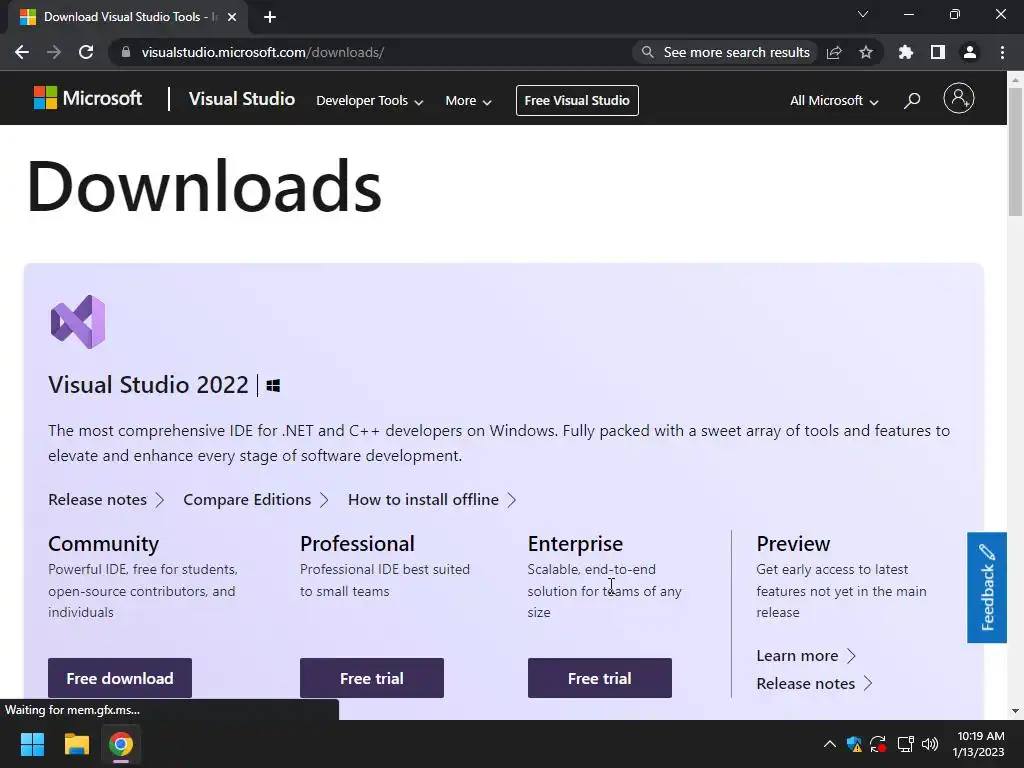1024x768 pixels.
Task: Click the Visual Studio 2022 heading
Action: tap(148, 385)
